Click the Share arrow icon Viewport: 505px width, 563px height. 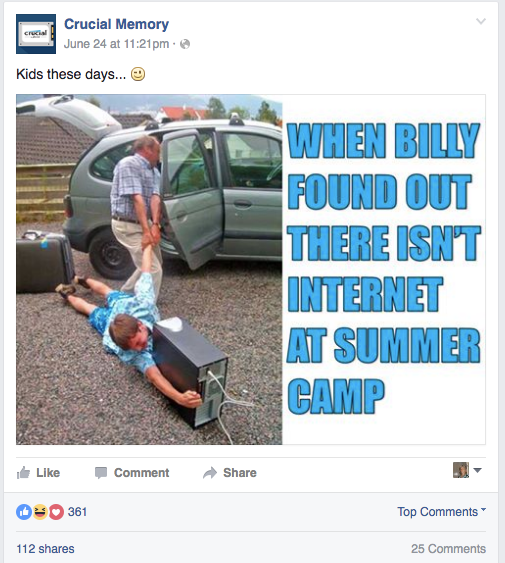coord(210,473)
